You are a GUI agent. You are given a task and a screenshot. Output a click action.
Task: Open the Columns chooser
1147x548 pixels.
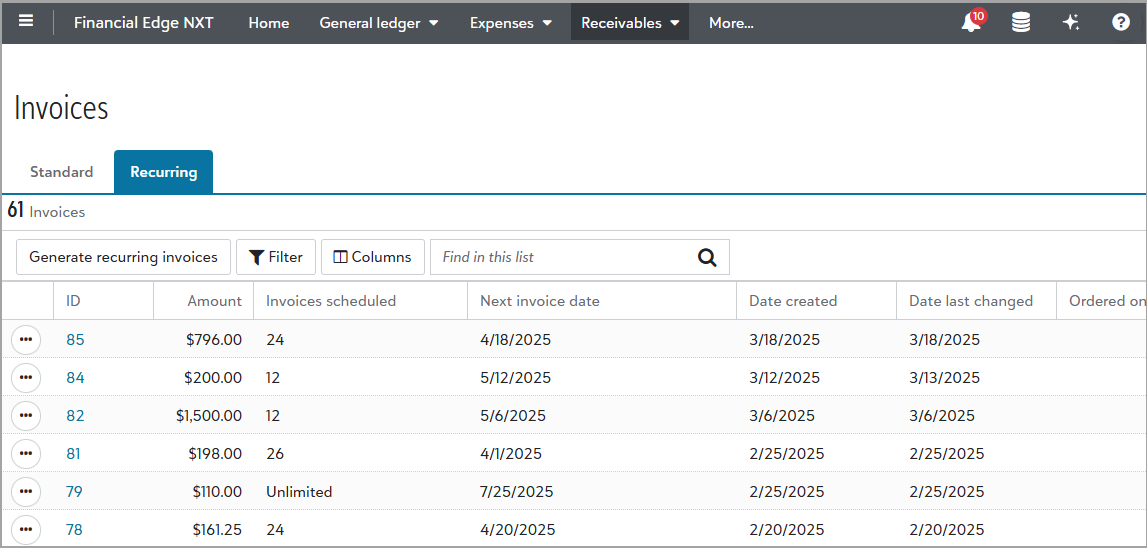click(x=372, y=257)
